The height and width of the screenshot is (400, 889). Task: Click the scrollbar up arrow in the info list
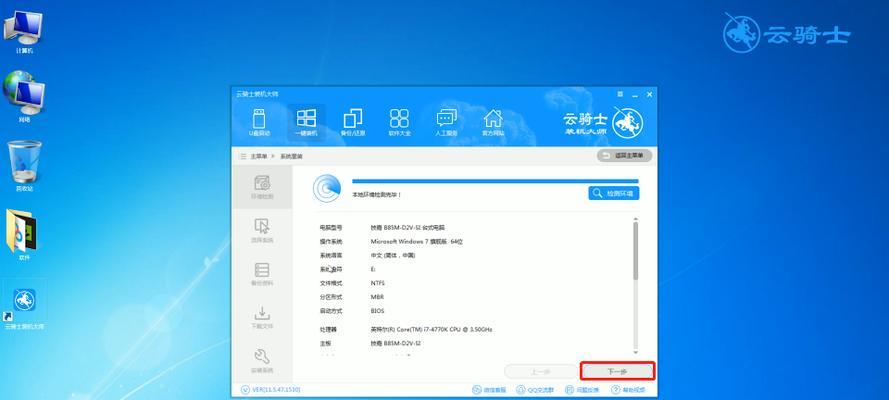(x=636, y=218)
